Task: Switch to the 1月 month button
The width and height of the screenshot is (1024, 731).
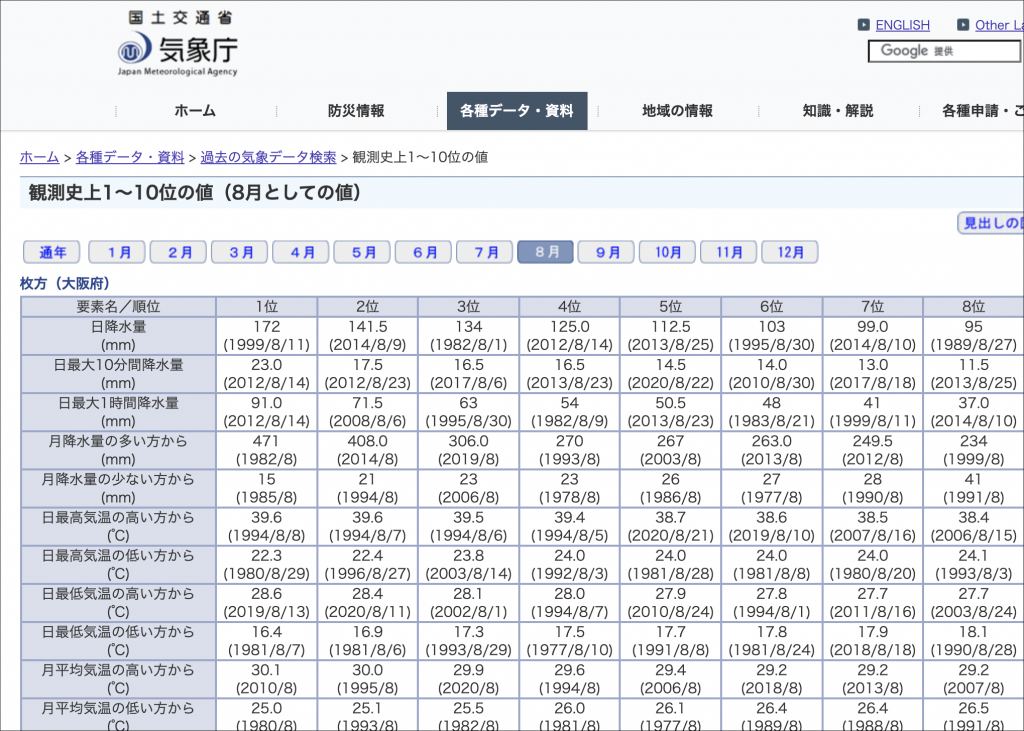Action: pos(117,252)
